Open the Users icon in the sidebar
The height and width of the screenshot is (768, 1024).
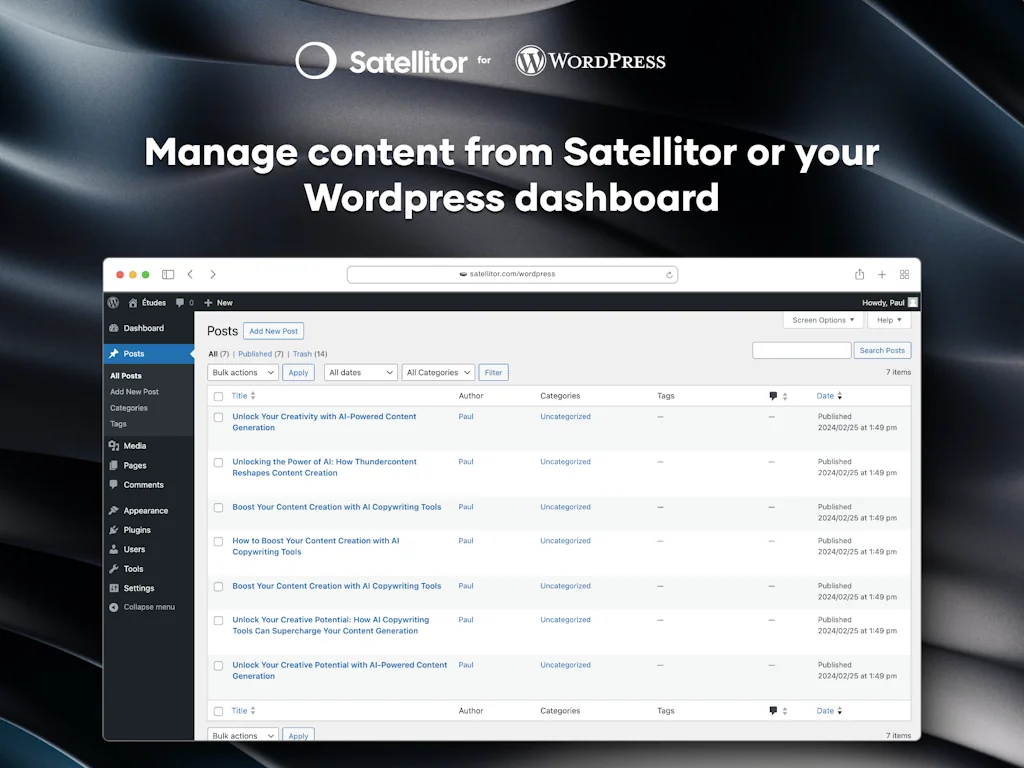click(116, 549)
